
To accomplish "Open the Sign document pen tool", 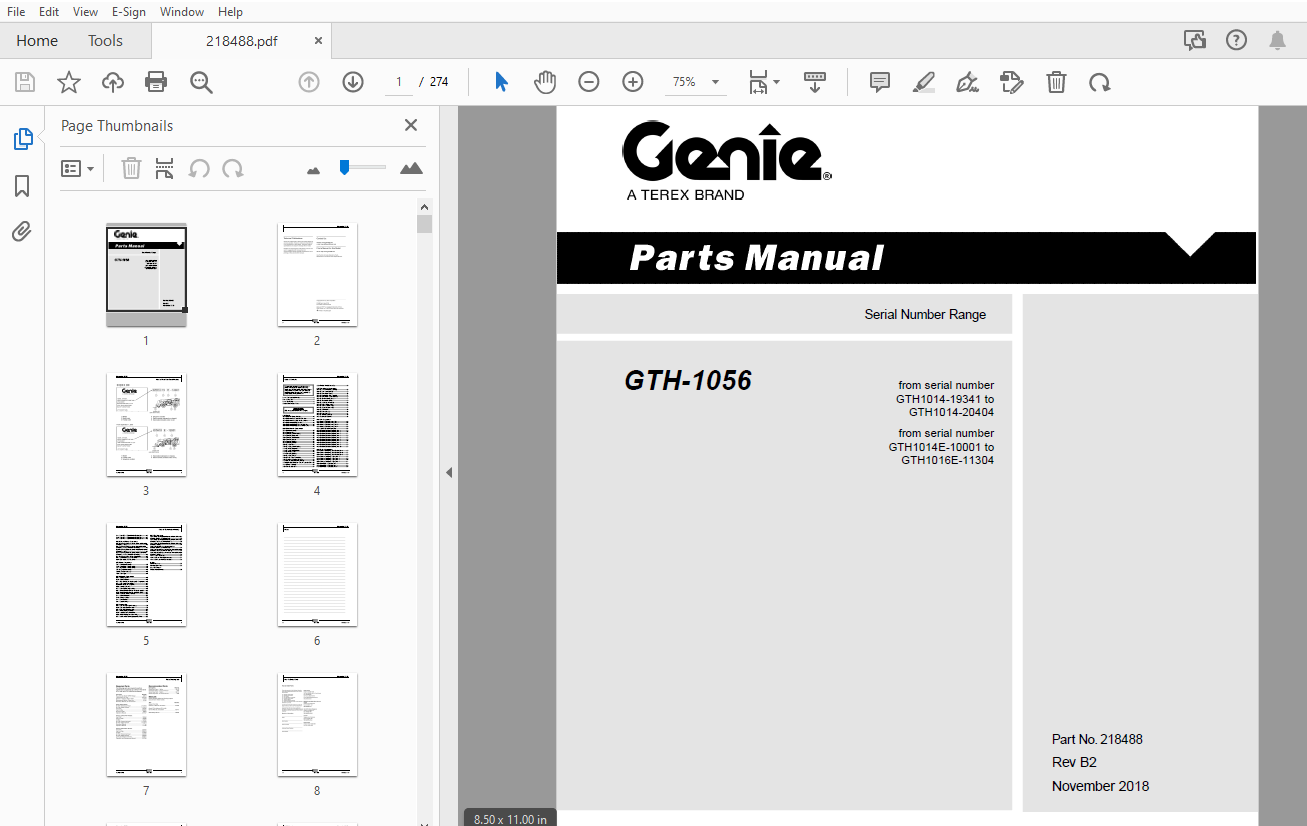I will click(967, 82).
